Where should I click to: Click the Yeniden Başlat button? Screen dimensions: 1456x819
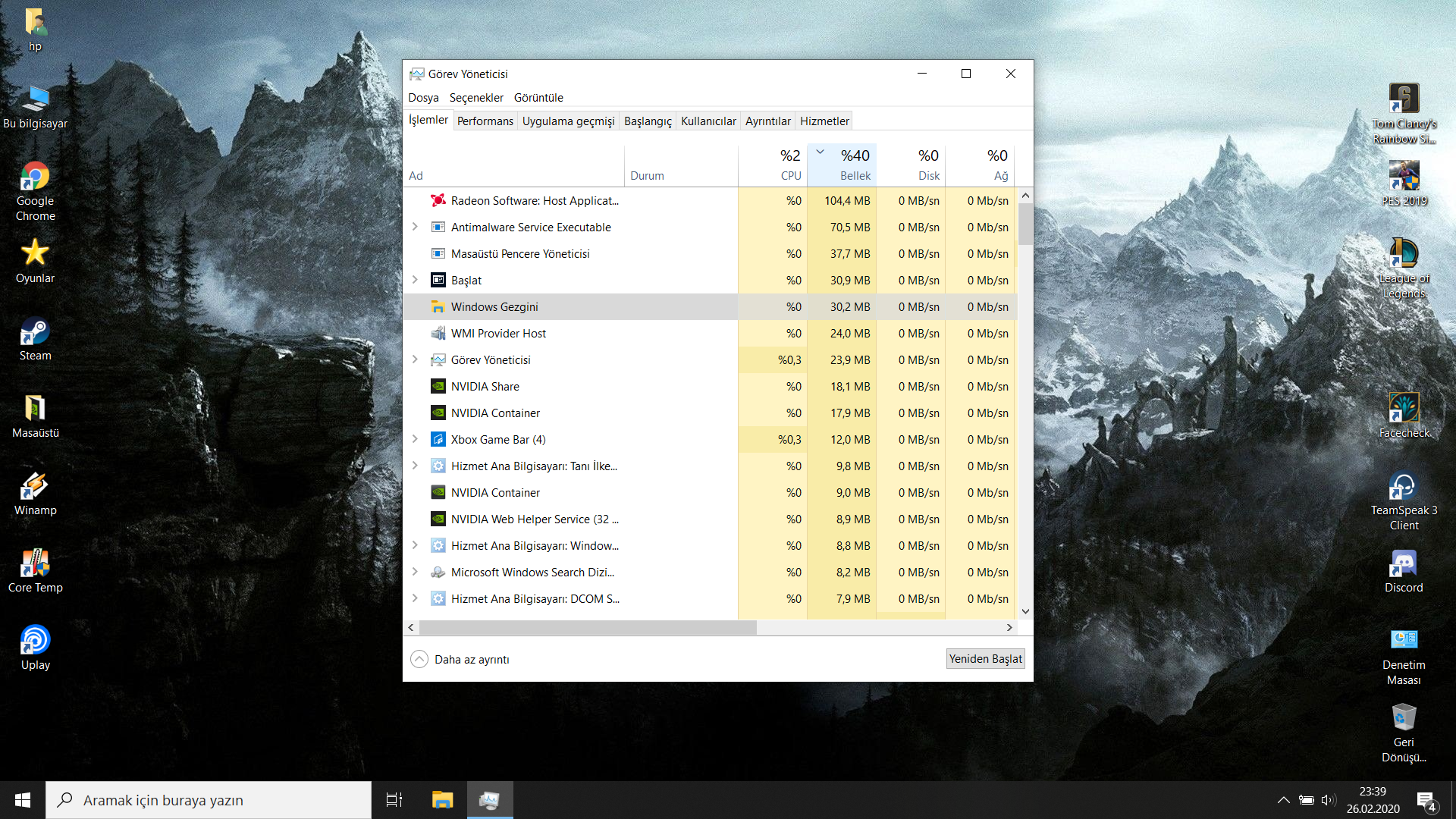[x=985, y=659]
